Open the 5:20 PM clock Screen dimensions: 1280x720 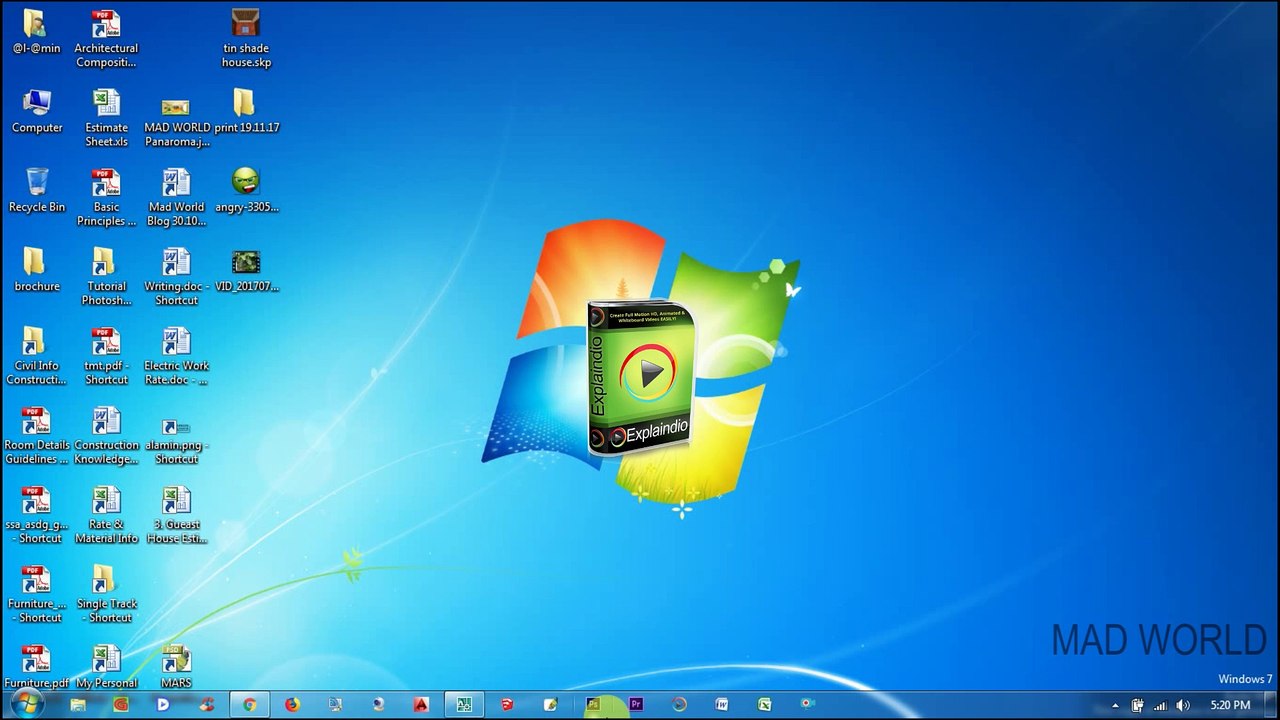1230,705
